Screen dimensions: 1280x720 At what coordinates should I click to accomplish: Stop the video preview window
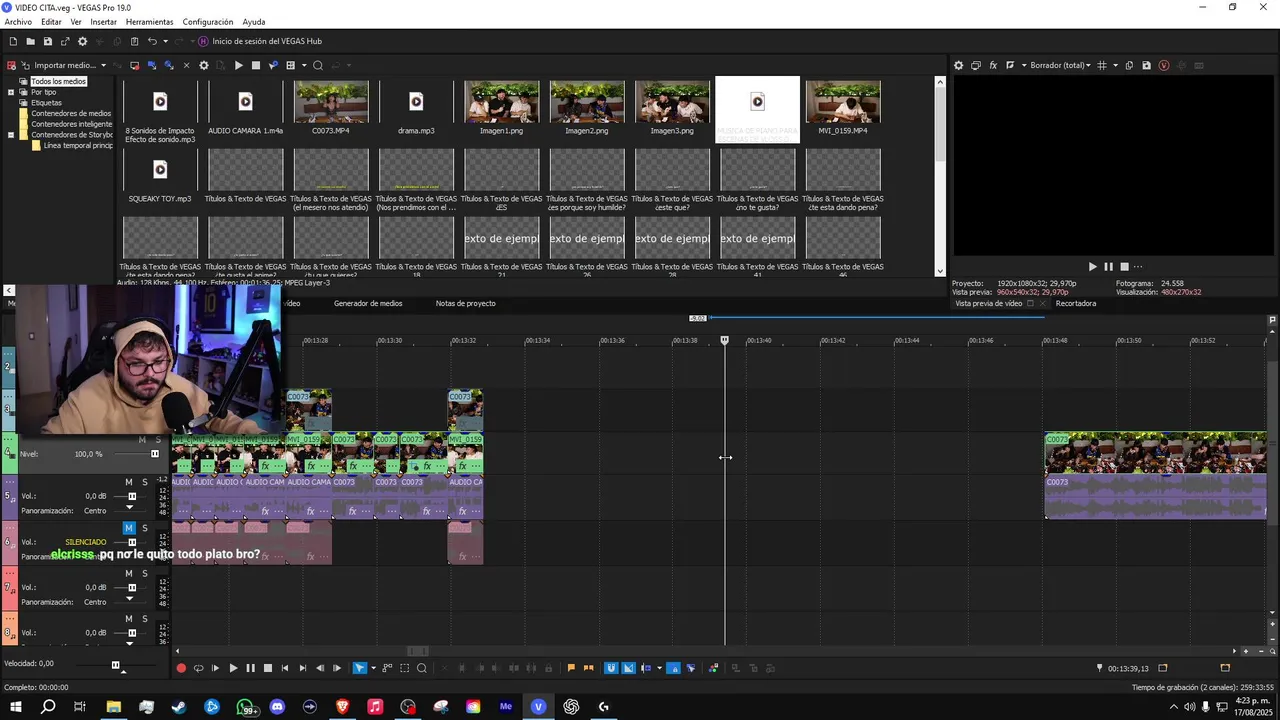[x=1124, y=267]
